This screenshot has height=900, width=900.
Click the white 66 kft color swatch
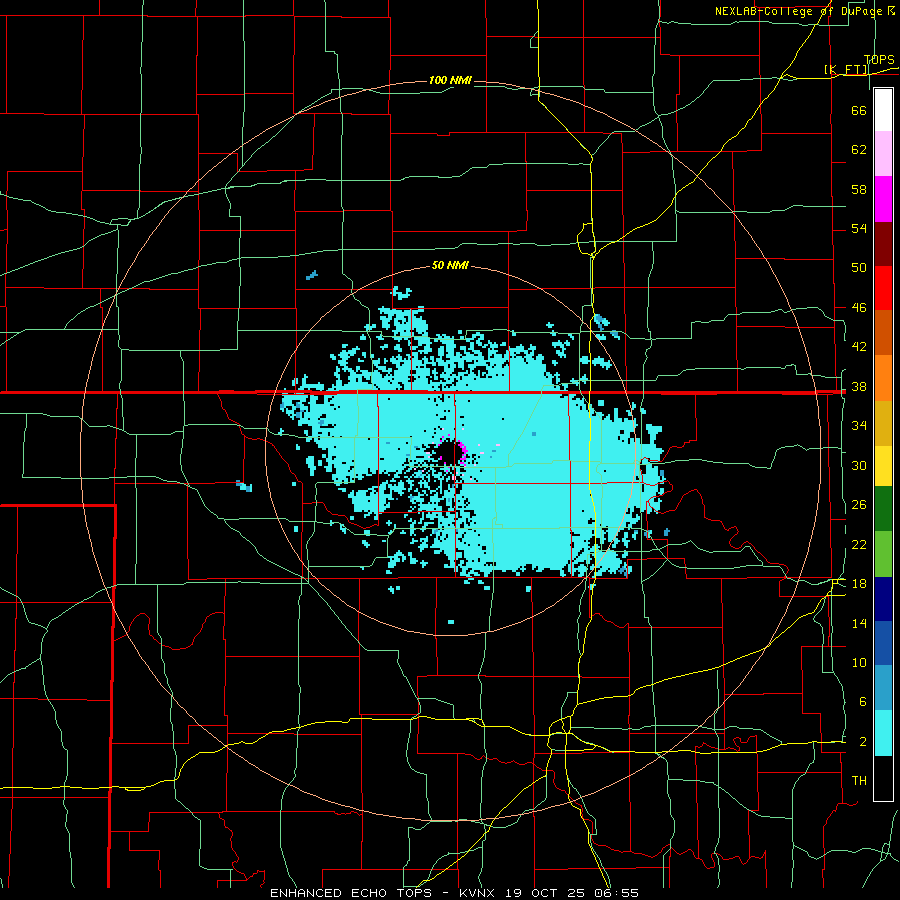click(x=883, y=110)
